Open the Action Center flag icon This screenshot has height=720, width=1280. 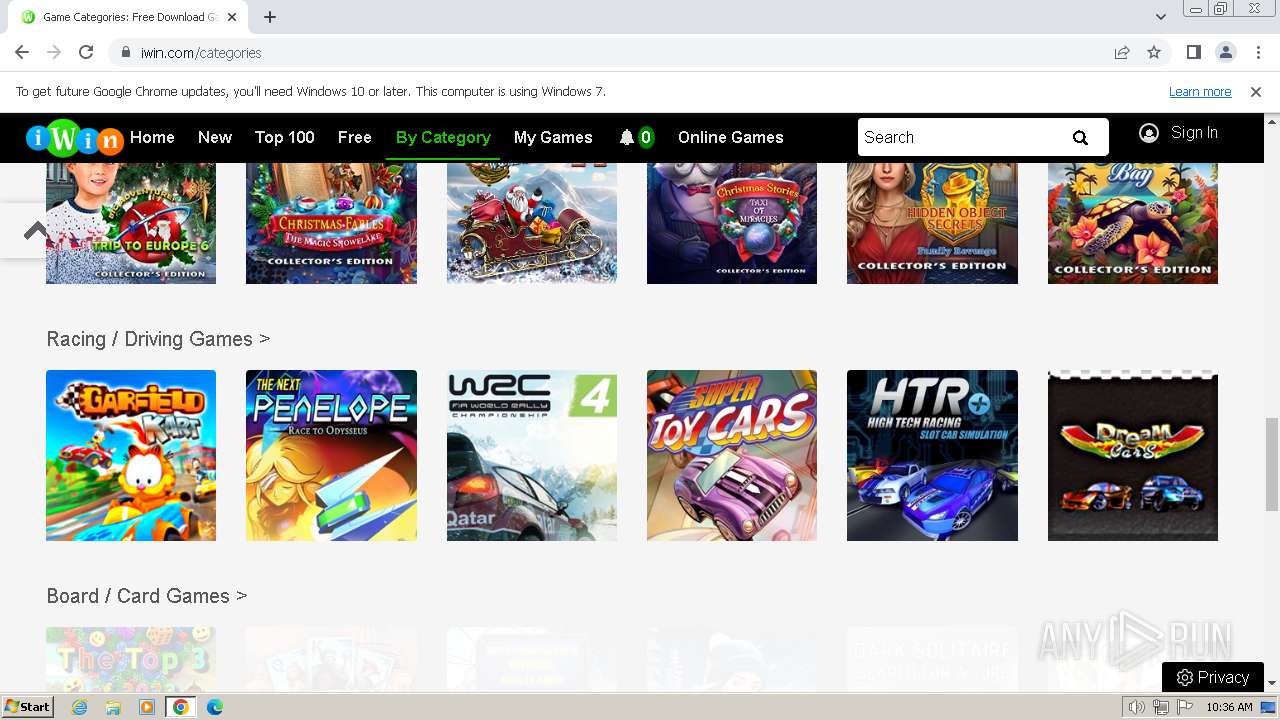(1185, 707)
